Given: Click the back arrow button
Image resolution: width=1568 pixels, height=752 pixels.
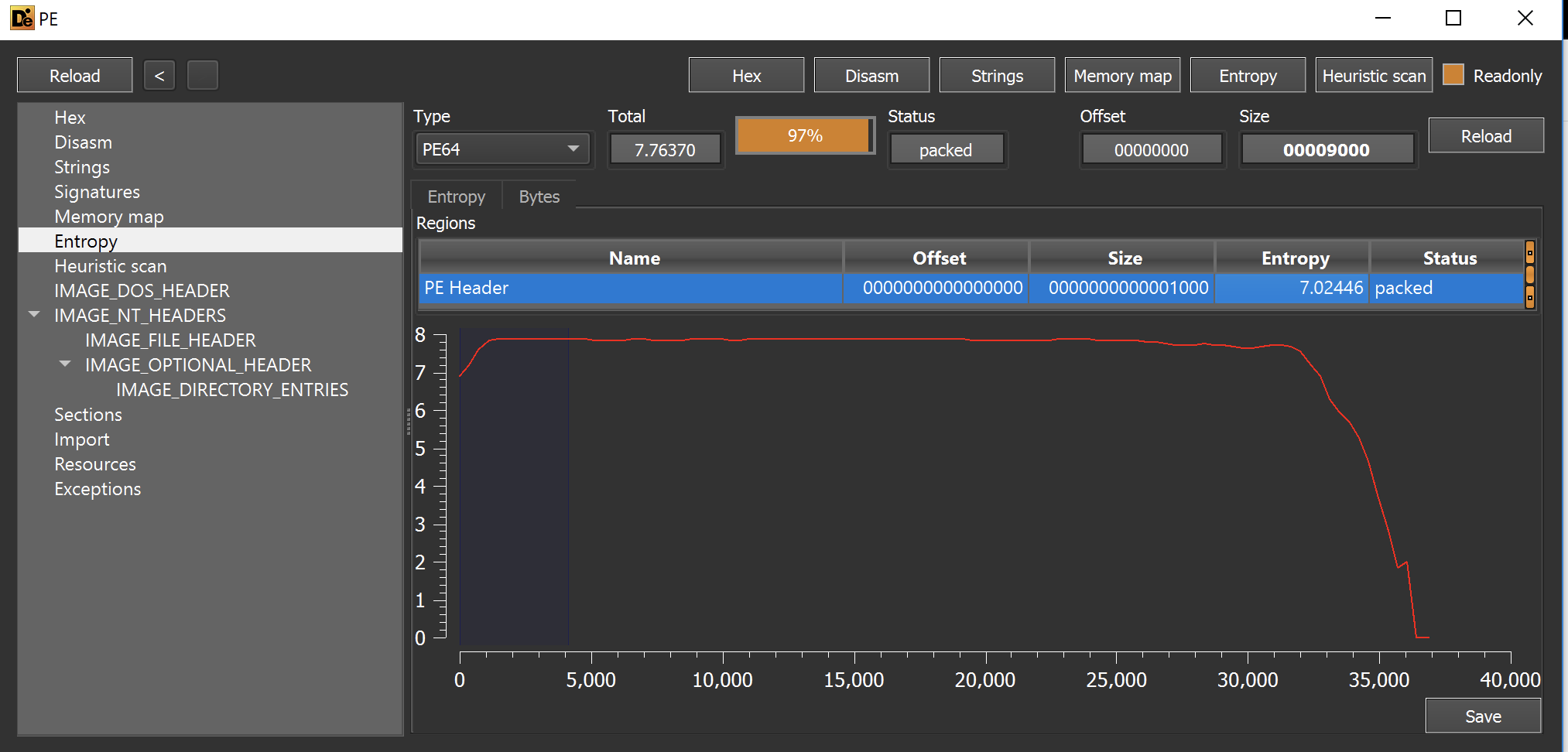Looking at the screenshot, I should [159, 76].
